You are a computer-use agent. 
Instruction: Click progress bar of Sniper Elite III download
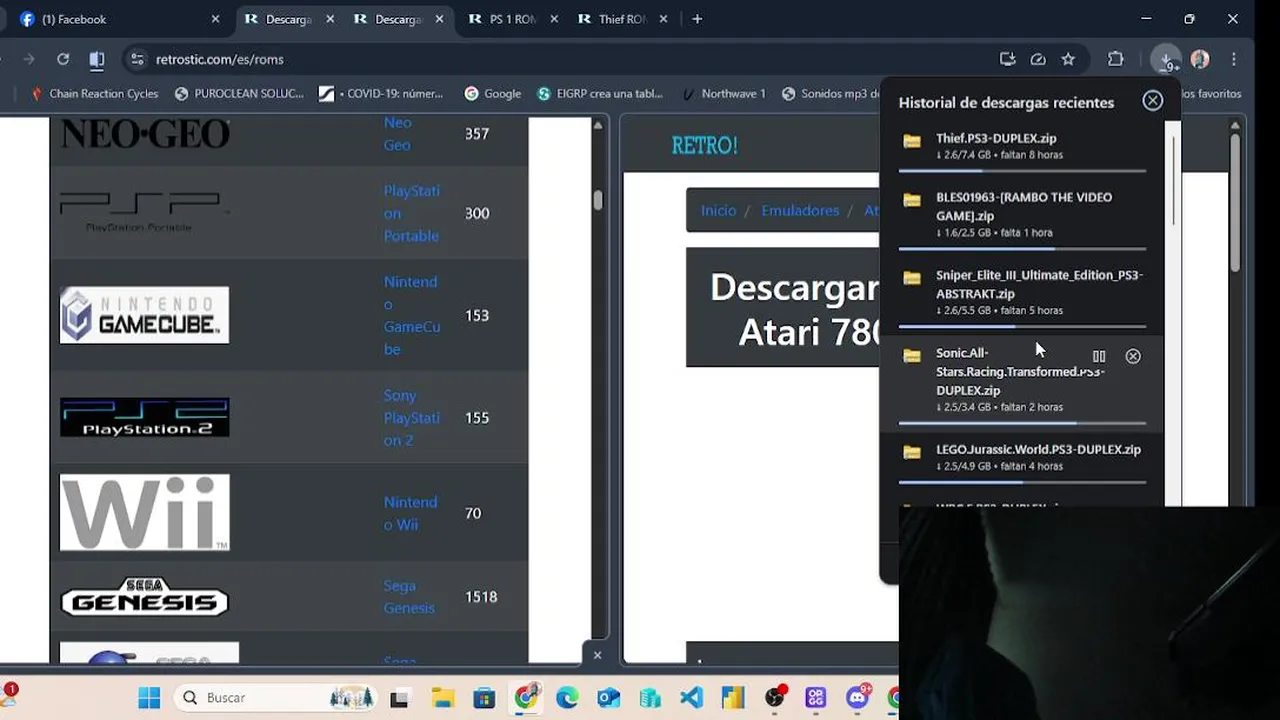[x=1022, y=326]
